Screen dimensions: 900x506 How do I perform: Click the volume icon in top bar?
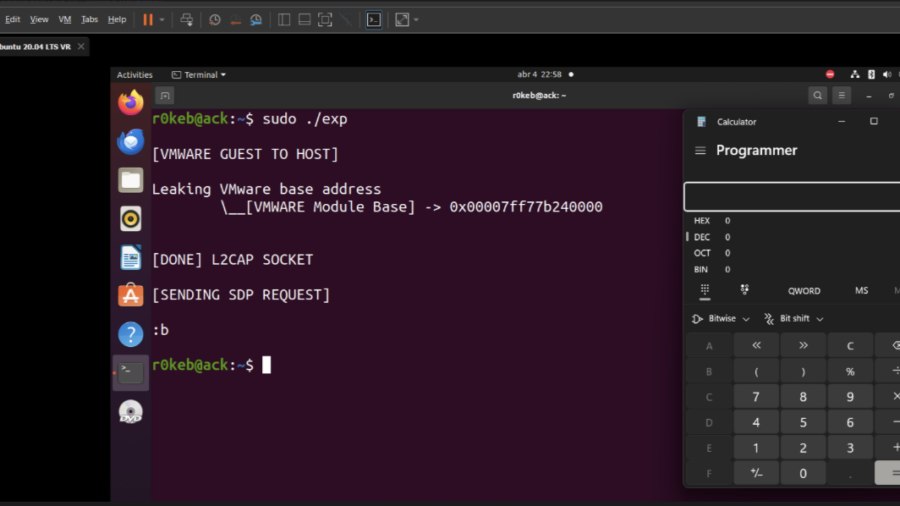887,75
